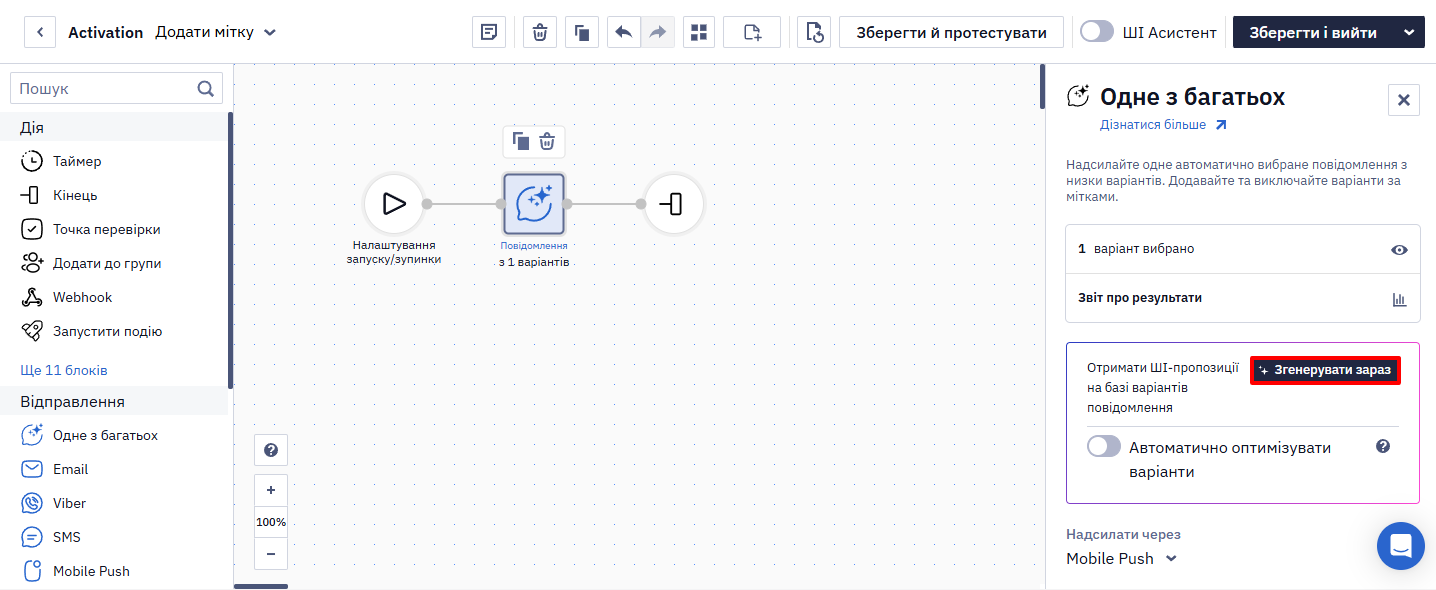Open the Дізнатися більше link
This screenshot has height=590, width=1436.
1163,125
